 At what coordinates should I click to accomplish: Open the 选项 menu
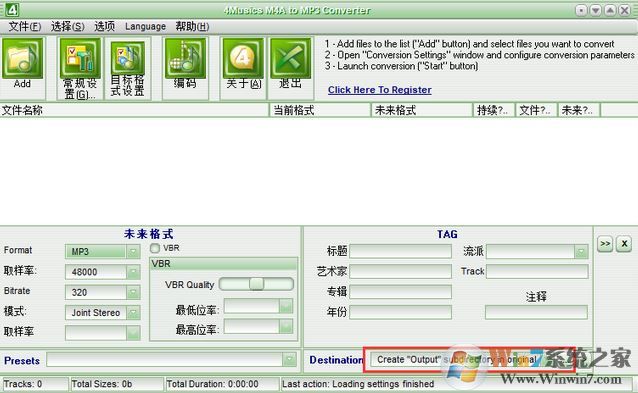(105, 26)
